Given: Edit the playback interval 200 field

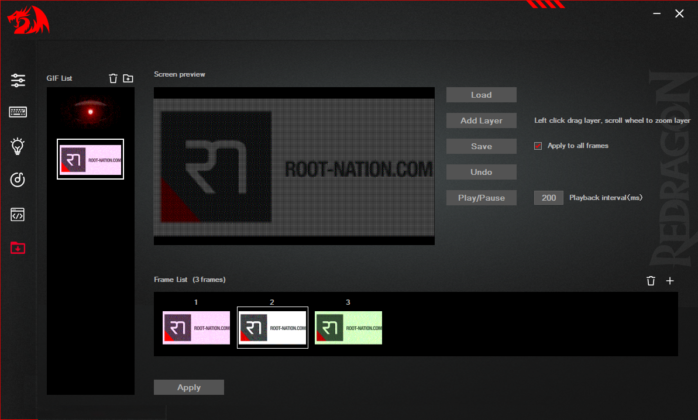Looking at the screenshot, I should tap(548, 198).
